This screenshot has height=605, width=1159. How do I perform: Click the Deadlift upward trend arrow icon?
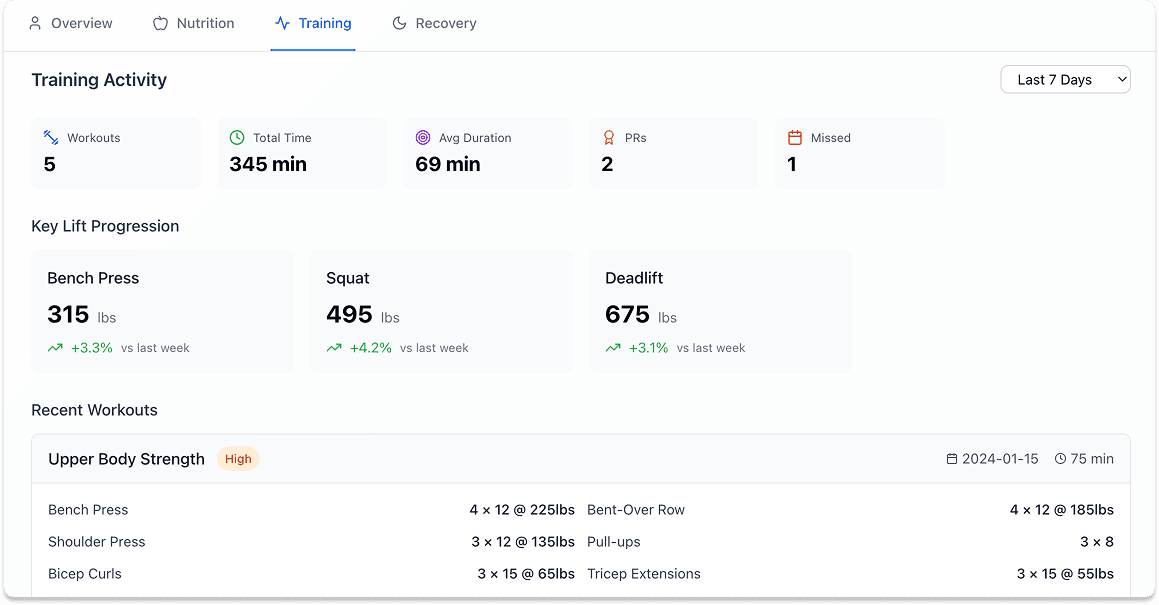pyautogui.click(x=613, y=348)
